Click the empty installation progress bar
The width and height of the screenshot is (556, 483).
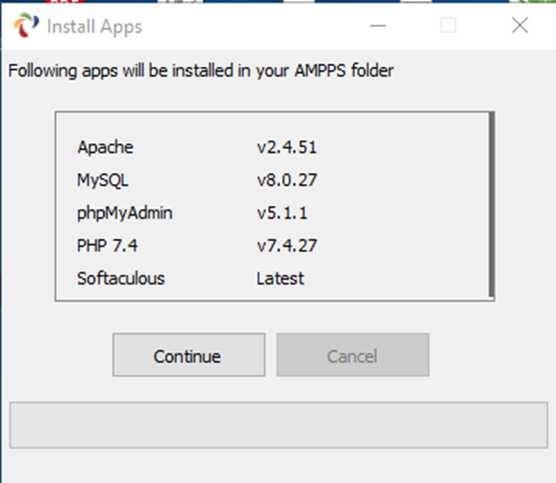pos(279,425)
